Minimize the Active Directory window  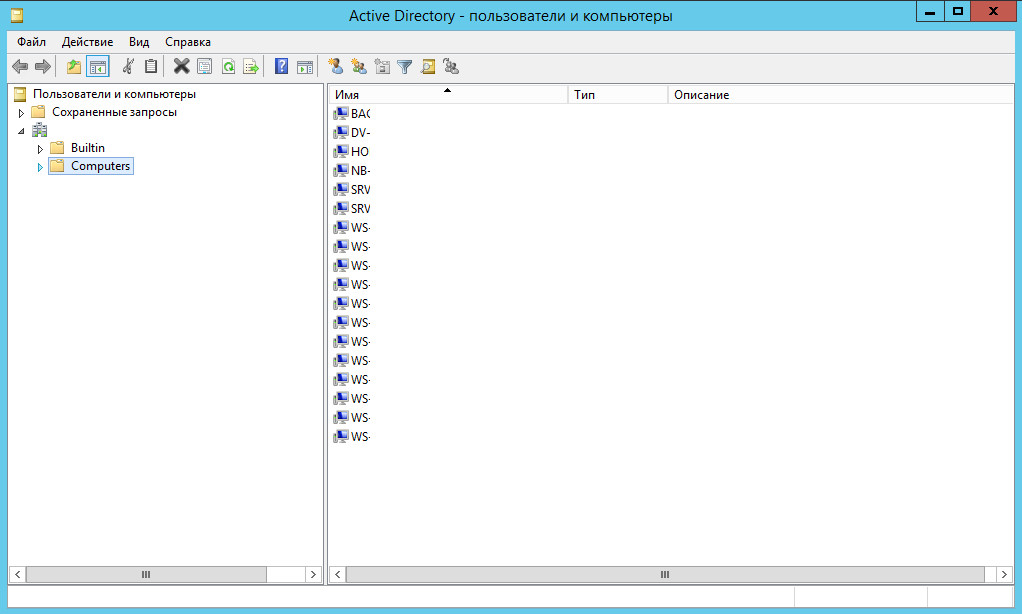[x=930, y=12]
